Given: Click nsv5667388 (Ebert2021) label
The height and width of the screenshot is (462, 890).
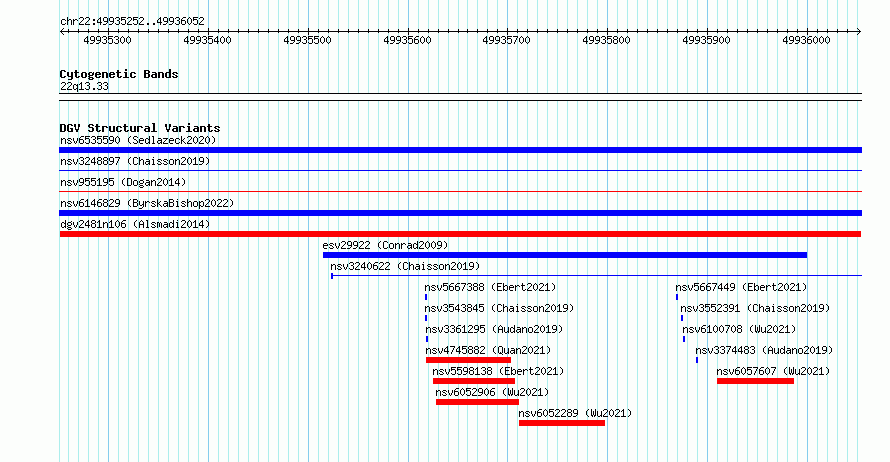Looking at the screenshot, I should tap(490, 287).
